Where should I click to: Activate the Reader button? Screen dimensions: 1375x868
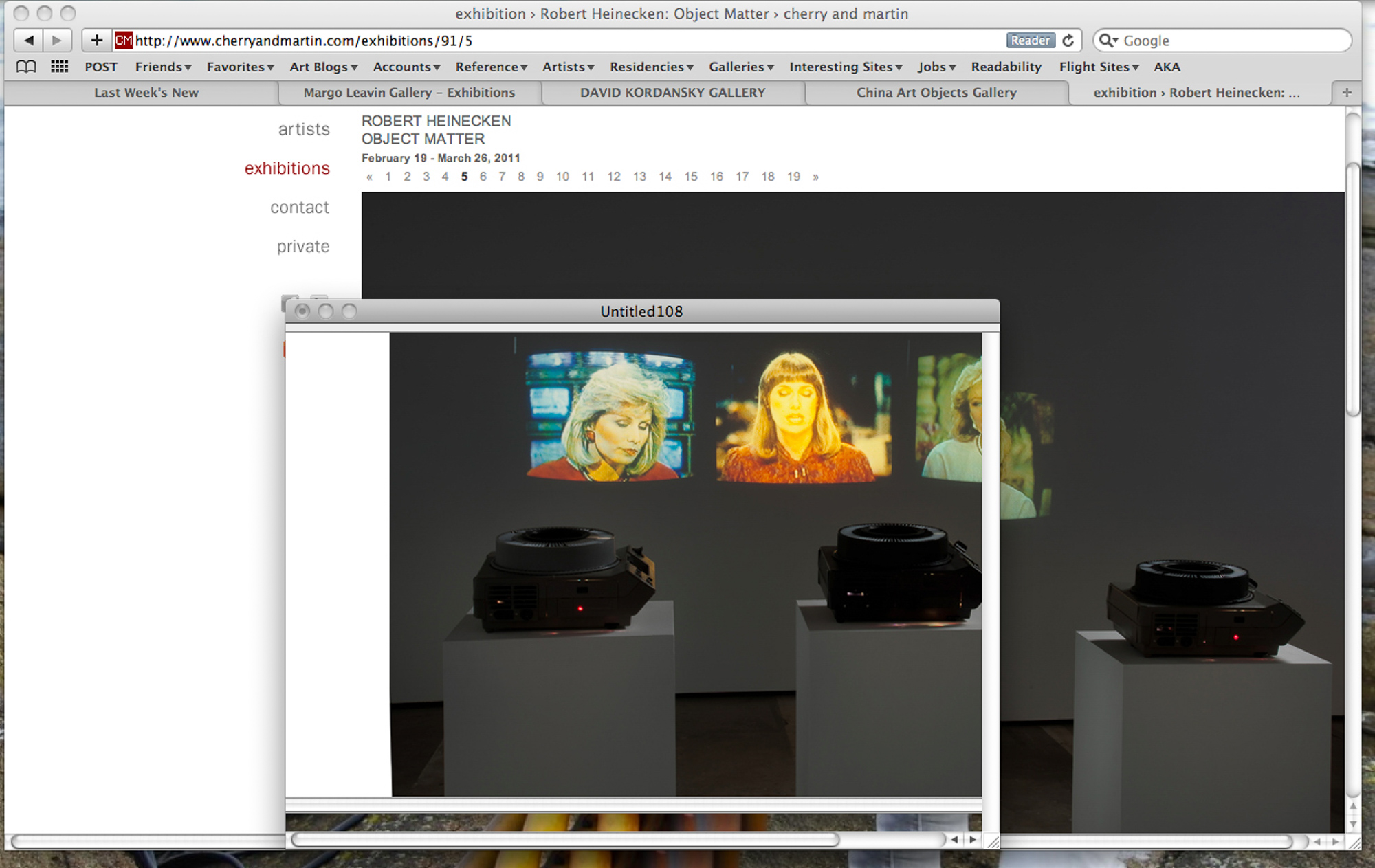tap(1031, 41)
